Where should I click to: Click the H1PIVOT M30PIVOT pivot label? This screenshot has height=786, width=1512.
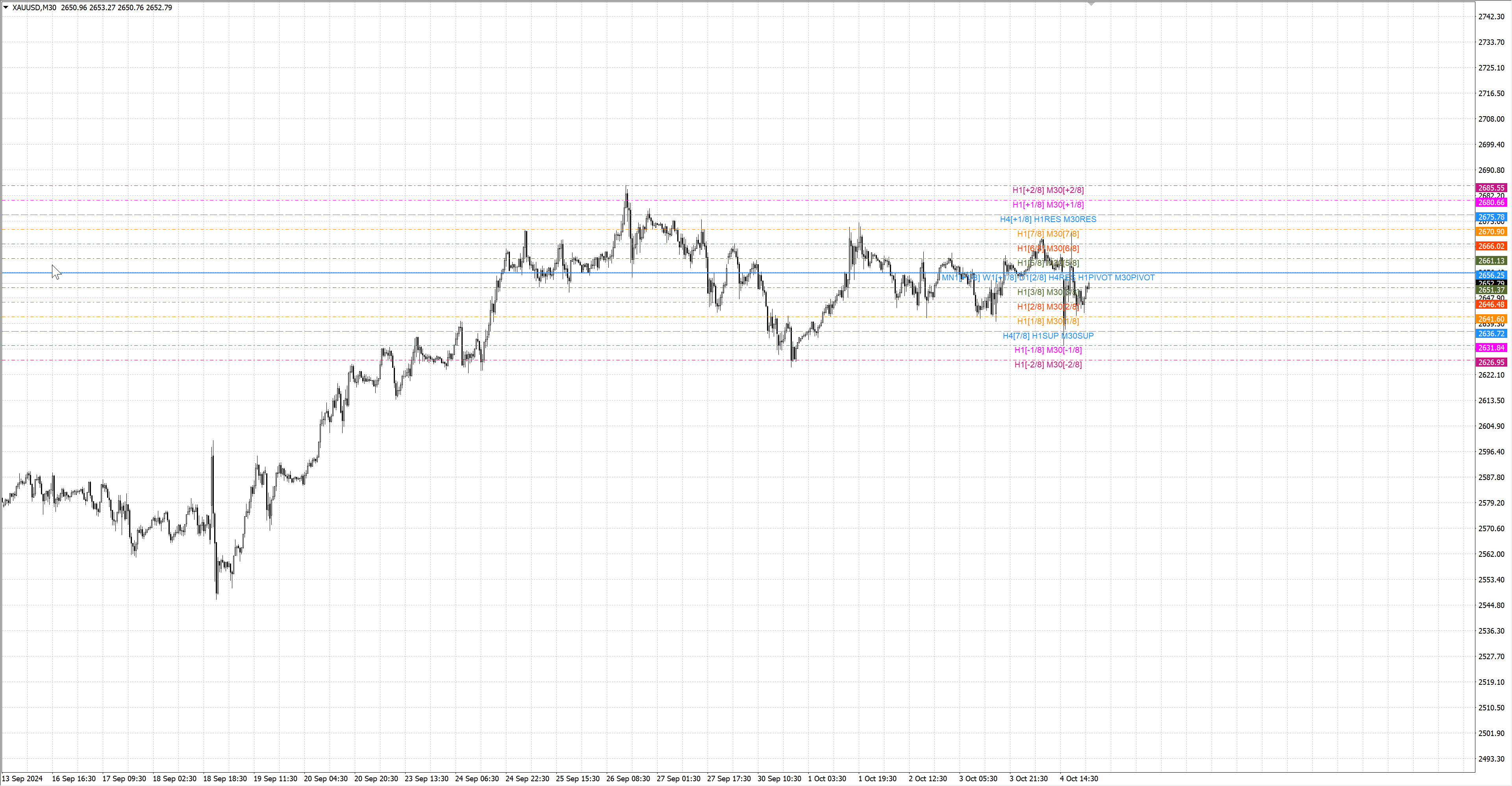pos(1116,278)
